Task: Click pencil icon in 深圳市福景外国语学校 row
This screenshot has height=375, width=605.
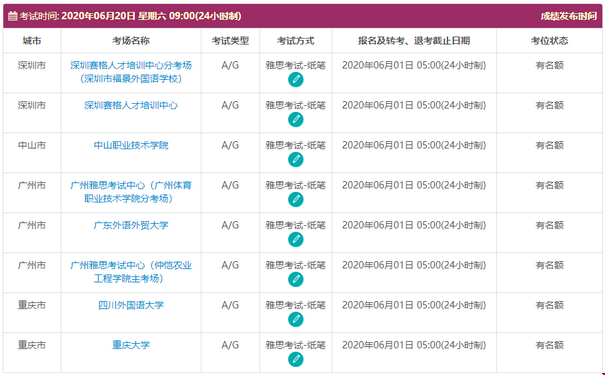Action: click(x=296, y=79)
